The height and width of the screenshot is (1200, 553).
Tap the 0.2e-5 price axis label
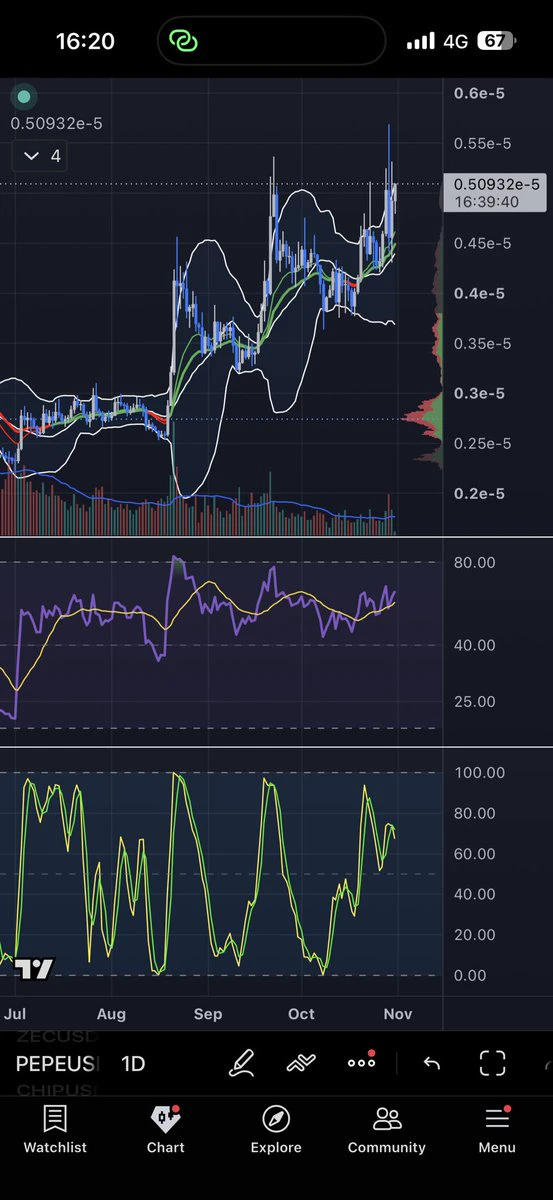tap(479, 493)
